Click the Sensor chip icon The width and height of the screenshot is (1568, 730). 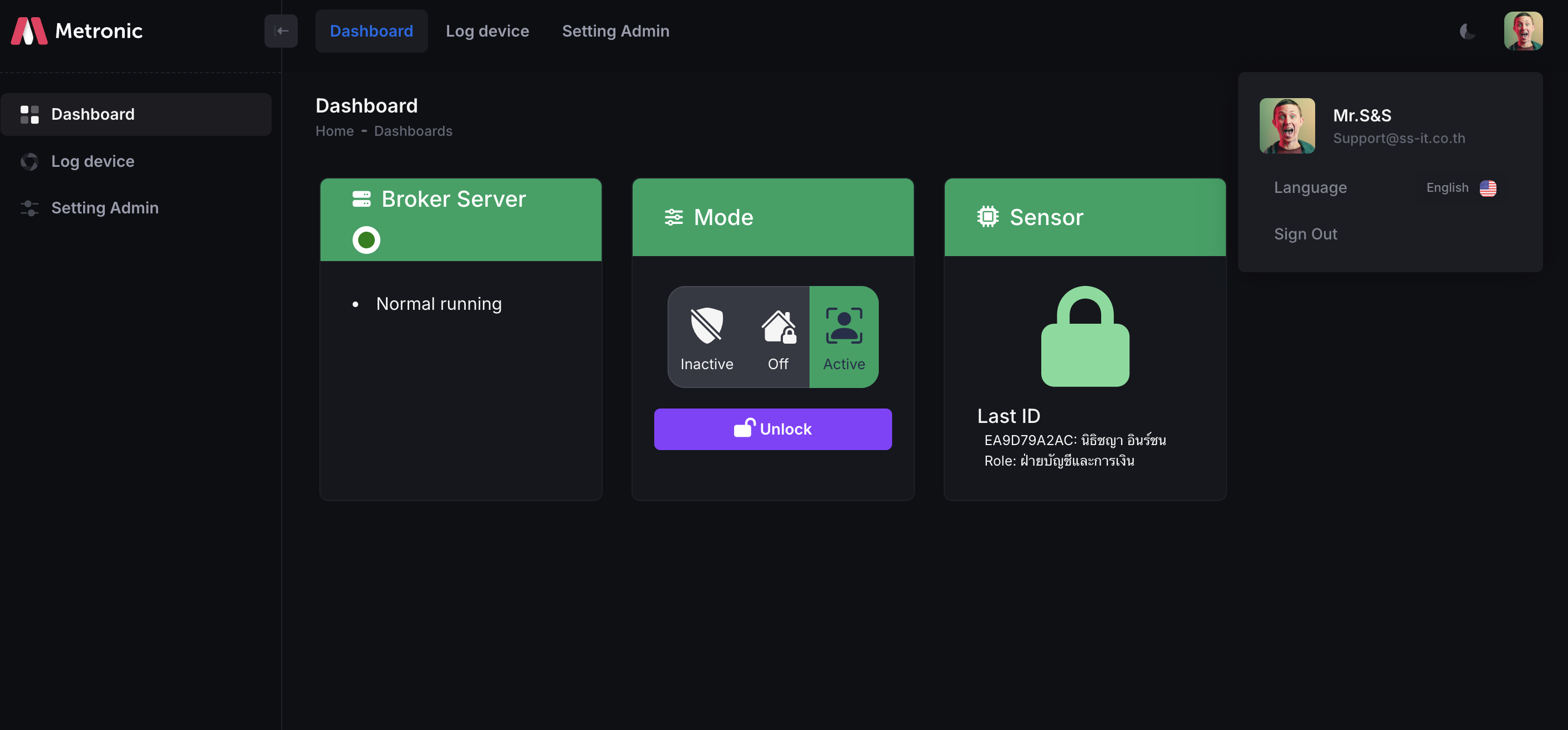point(987,217)
